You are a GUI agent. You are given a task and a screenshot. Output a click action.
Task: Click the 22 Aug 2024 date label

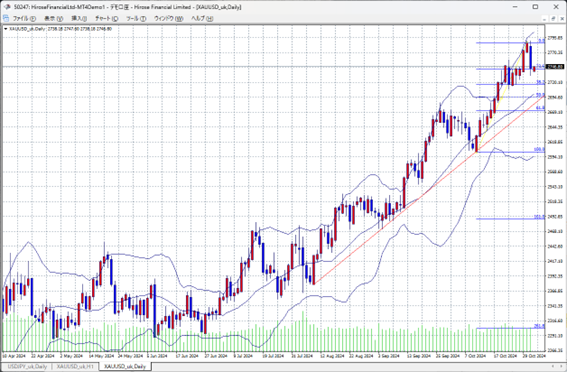[x=361, y=356]
